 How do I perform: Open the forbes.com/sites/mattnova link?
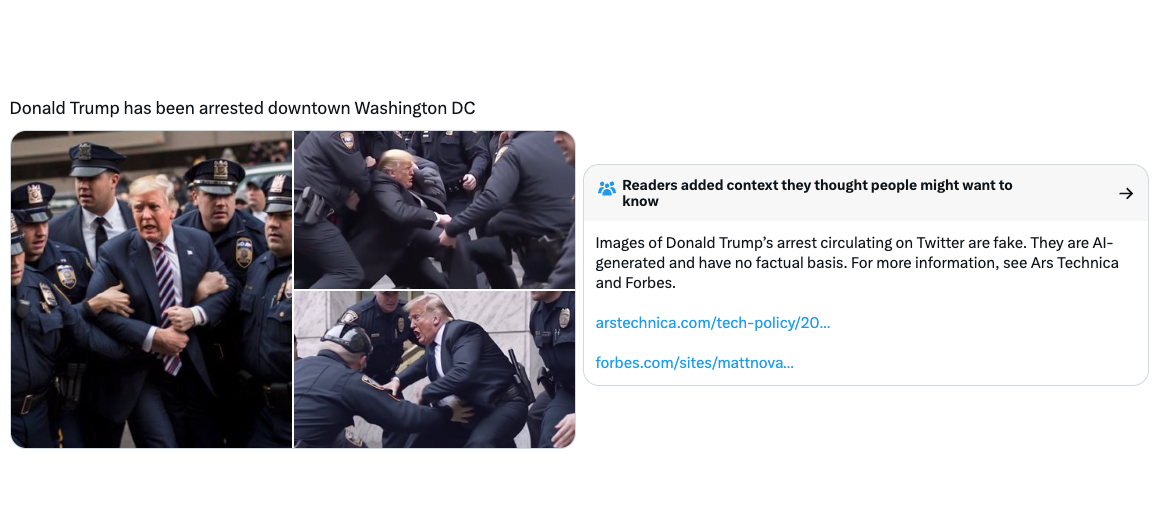tap(694, 363)
